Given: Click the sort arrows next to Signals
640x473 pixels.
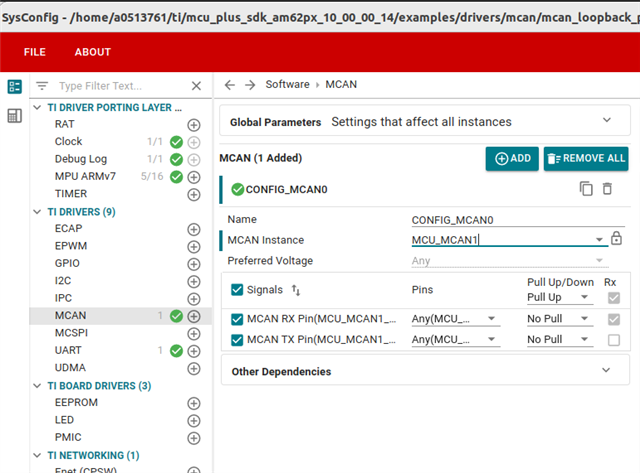Looking at the screenshot, I should point(296,290).
